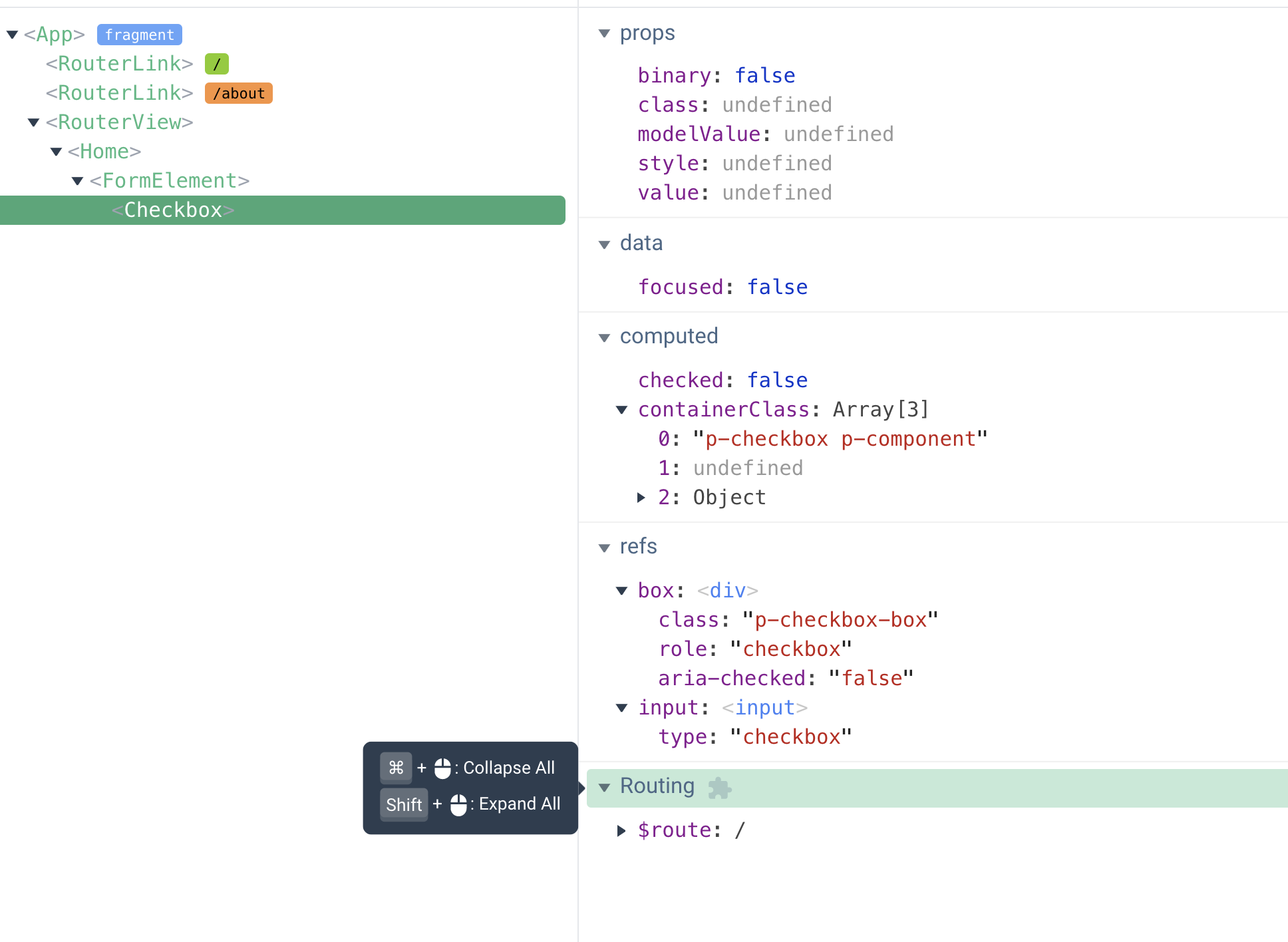The image size is (1288, 942).
Task: Collapse the Home component arrow
Action: click(x=56, y=152)
